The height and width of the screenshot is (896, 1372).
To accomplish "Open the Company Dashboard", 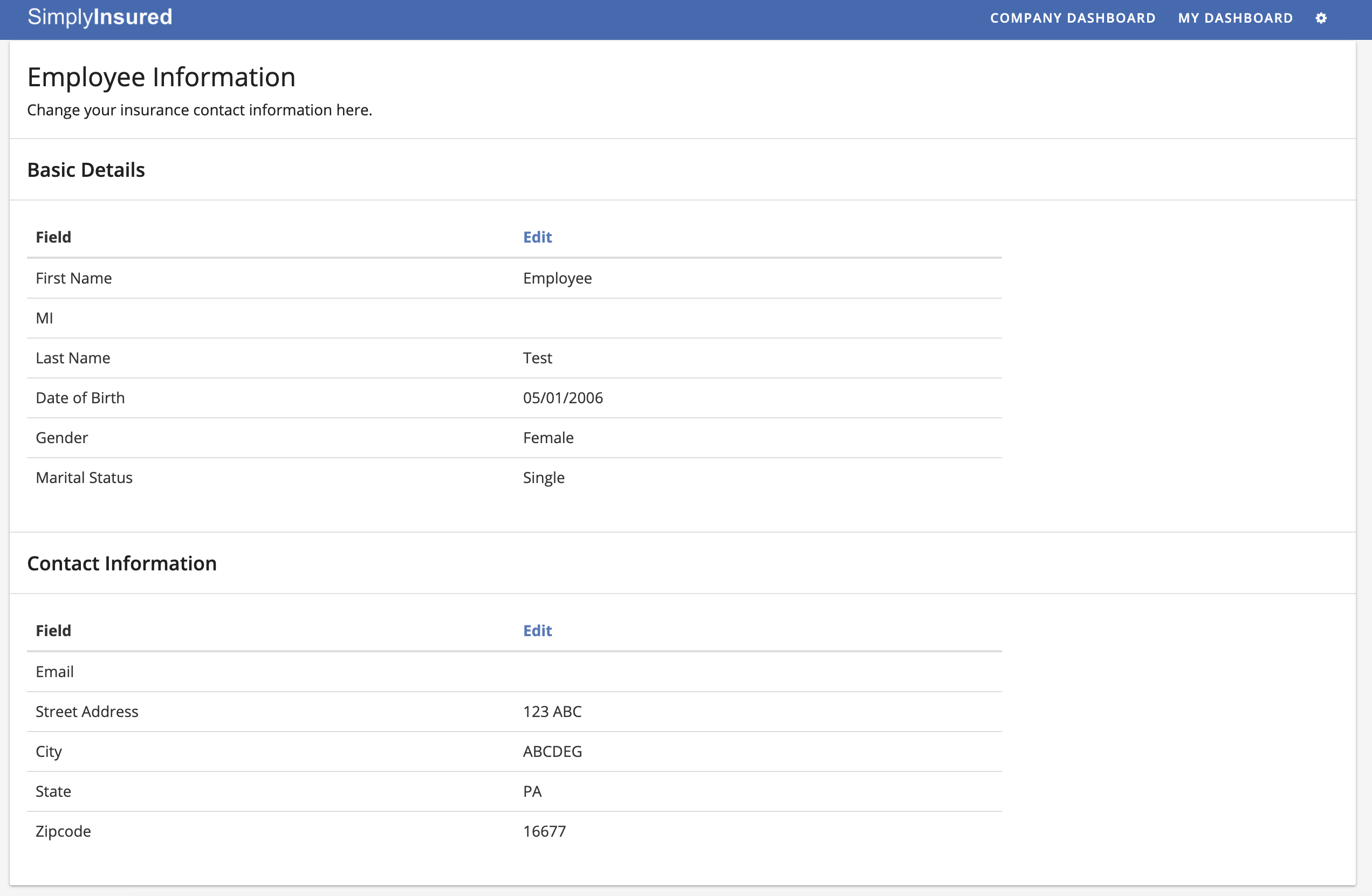I will pos(1072,18).
